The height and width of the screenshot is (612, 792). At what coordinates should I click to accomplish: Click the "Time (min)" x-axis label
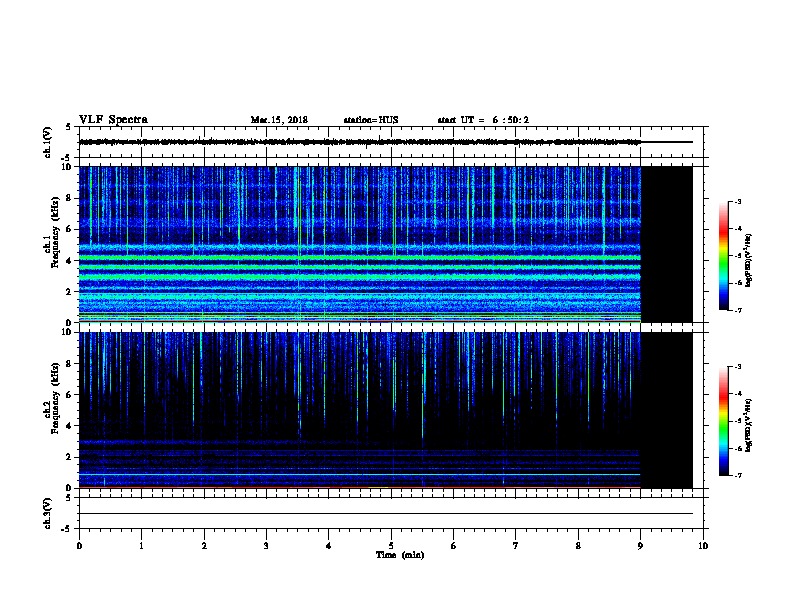tap(400, 555)
